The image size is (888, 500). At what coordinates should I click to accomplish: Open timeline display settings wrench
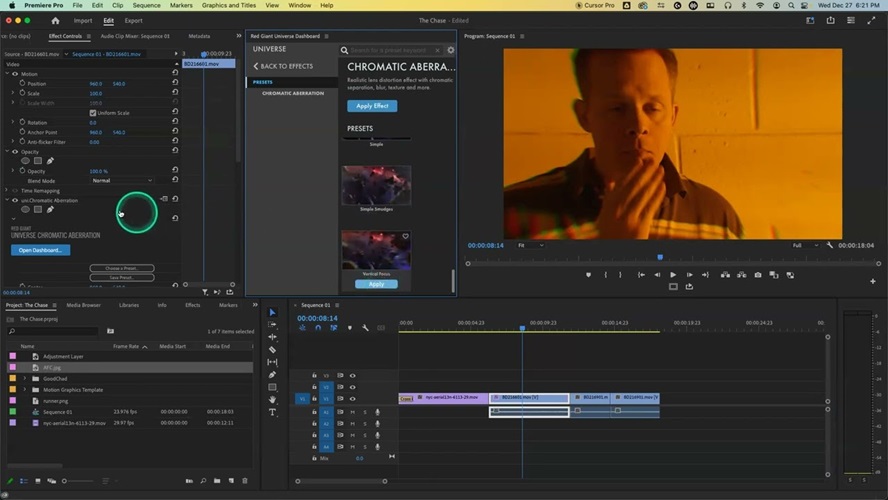[x=365, y=328]
